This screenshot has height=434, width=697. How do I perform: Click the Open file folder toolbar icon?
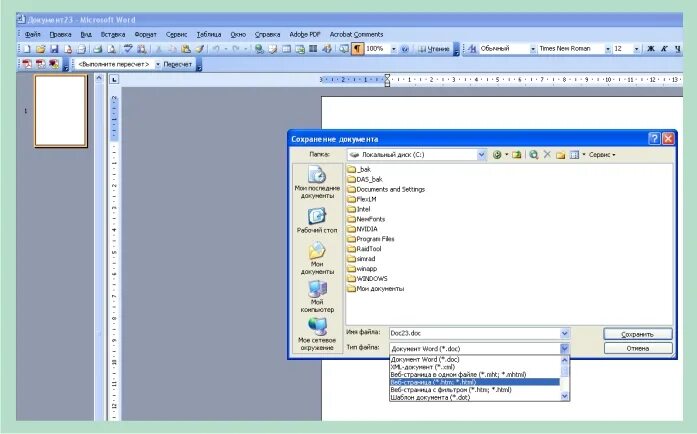click(40, 49)
